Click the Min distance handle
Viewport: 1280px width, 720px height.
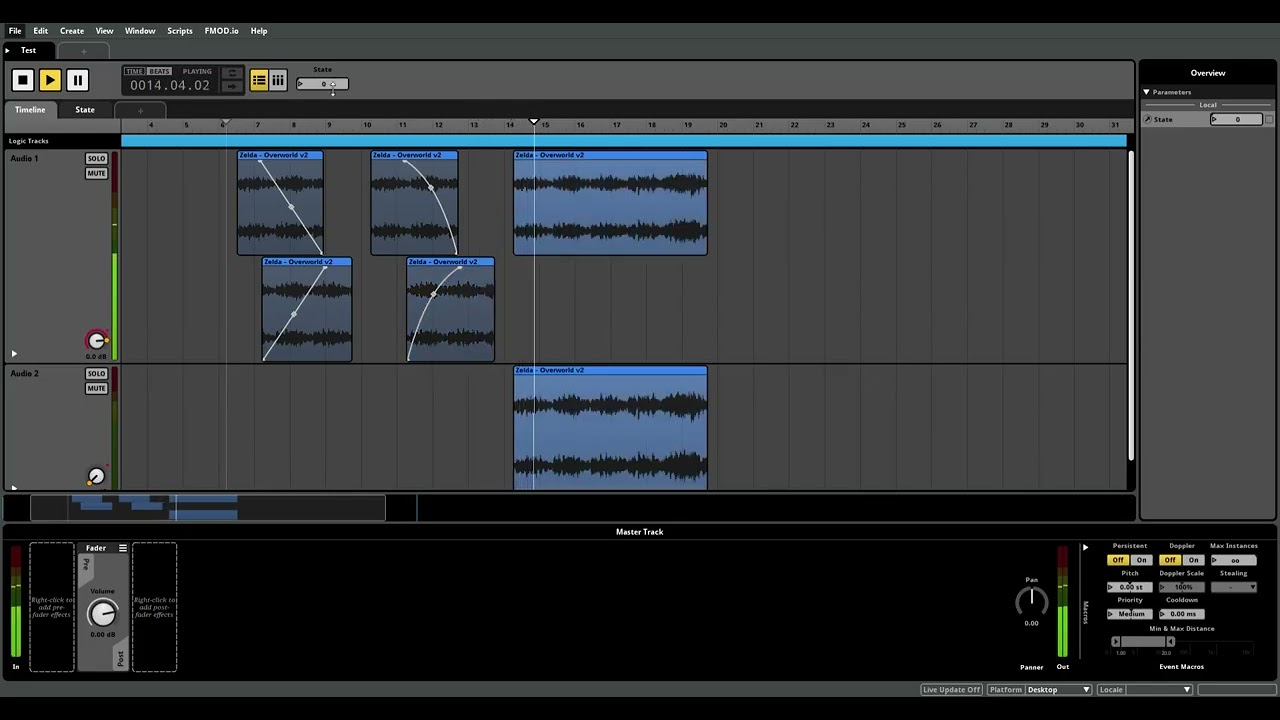tap(1116, 641)
